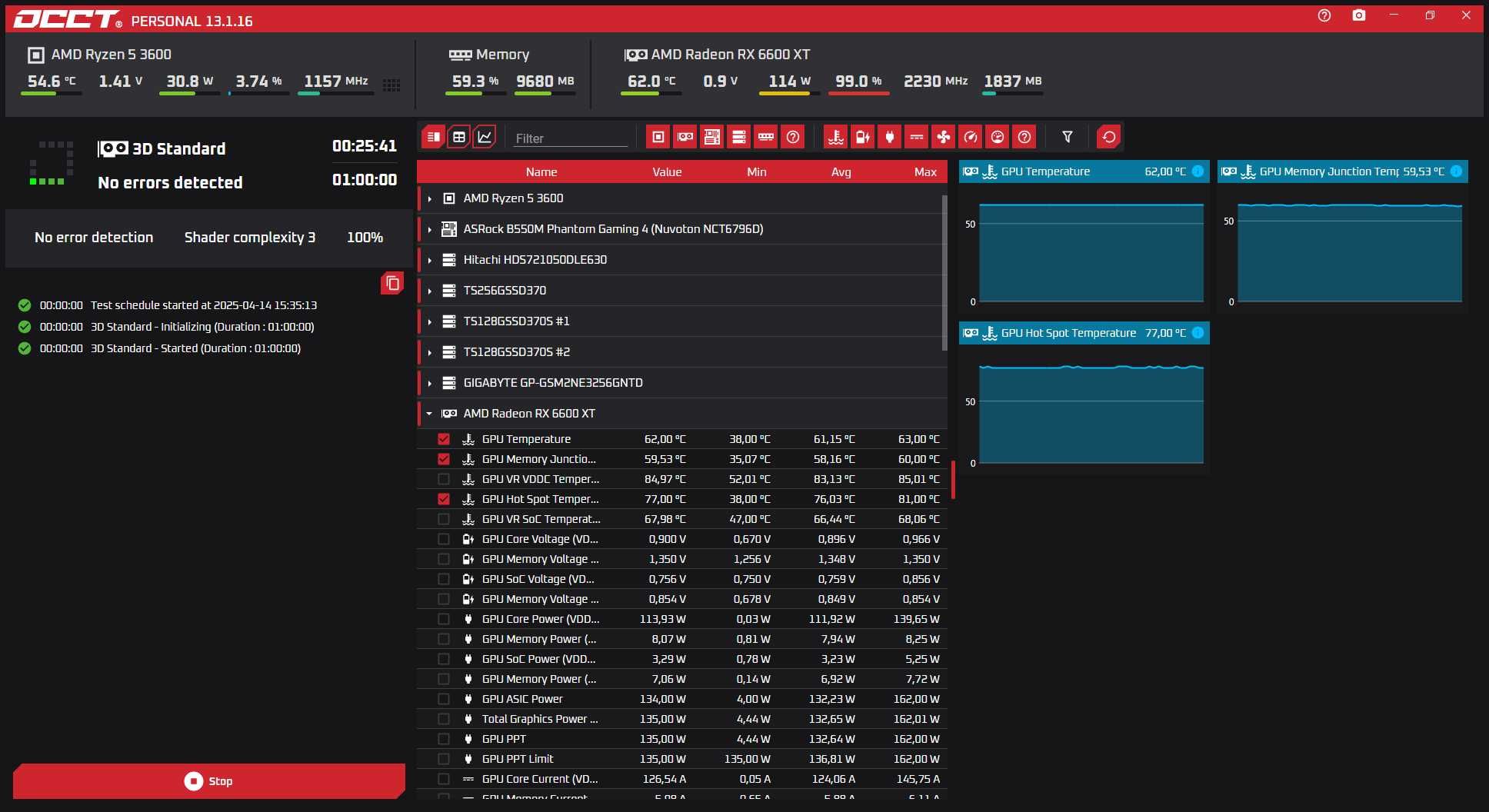Toggle the temperature sensor type filter
The height and width of the screenshot is (812, 1489).
[836, 137]
